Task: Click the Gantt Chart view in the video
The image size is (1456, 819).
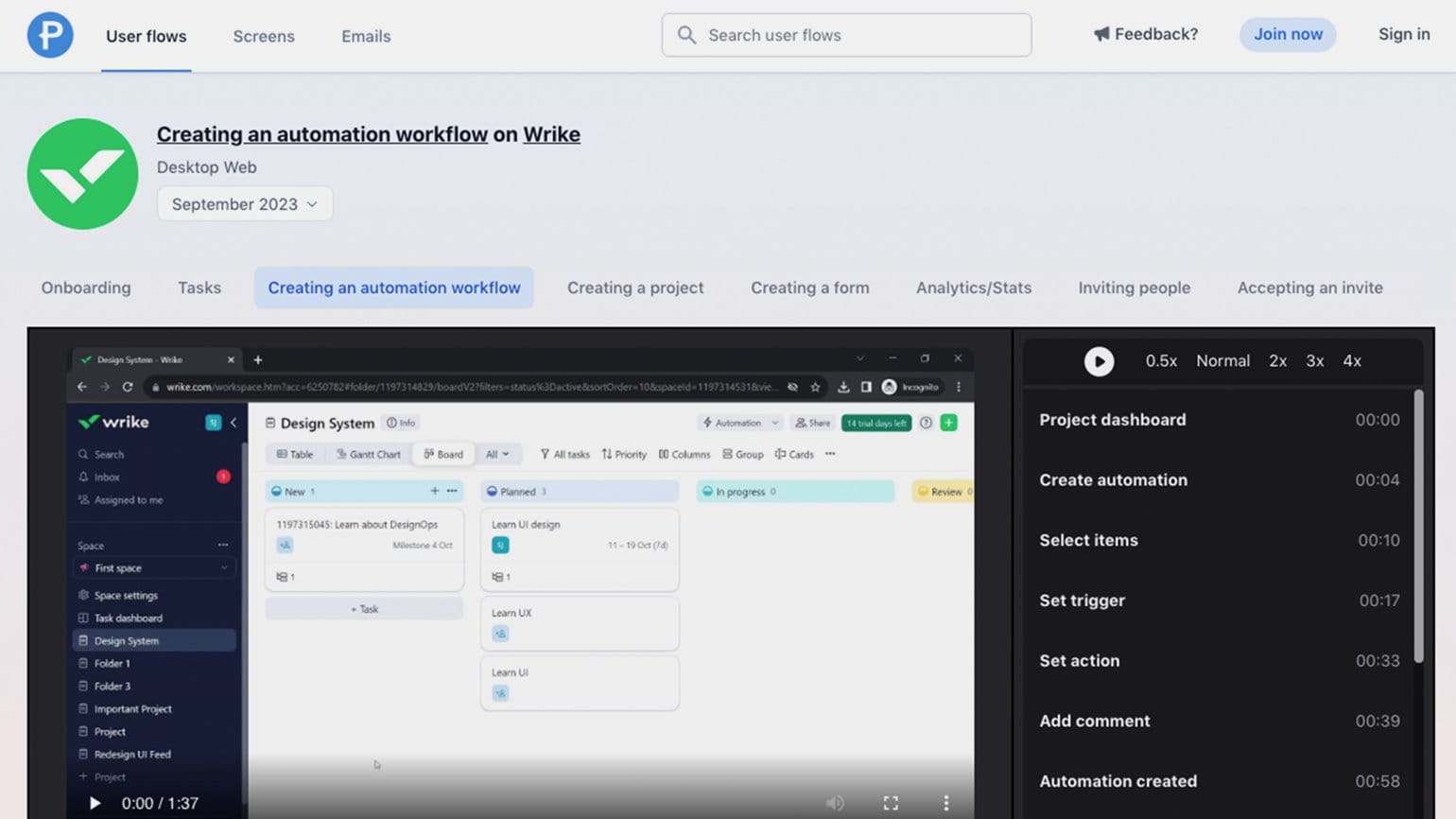Action: coord(369,454)
